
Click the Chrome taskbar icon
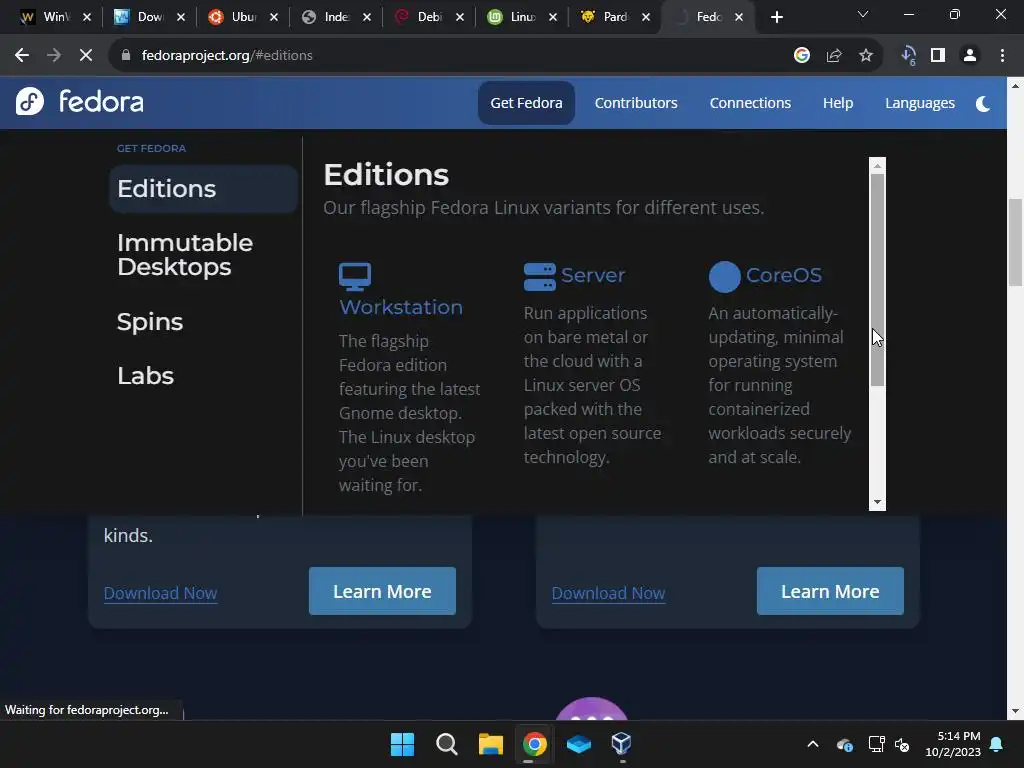click(x=534, y=744)
